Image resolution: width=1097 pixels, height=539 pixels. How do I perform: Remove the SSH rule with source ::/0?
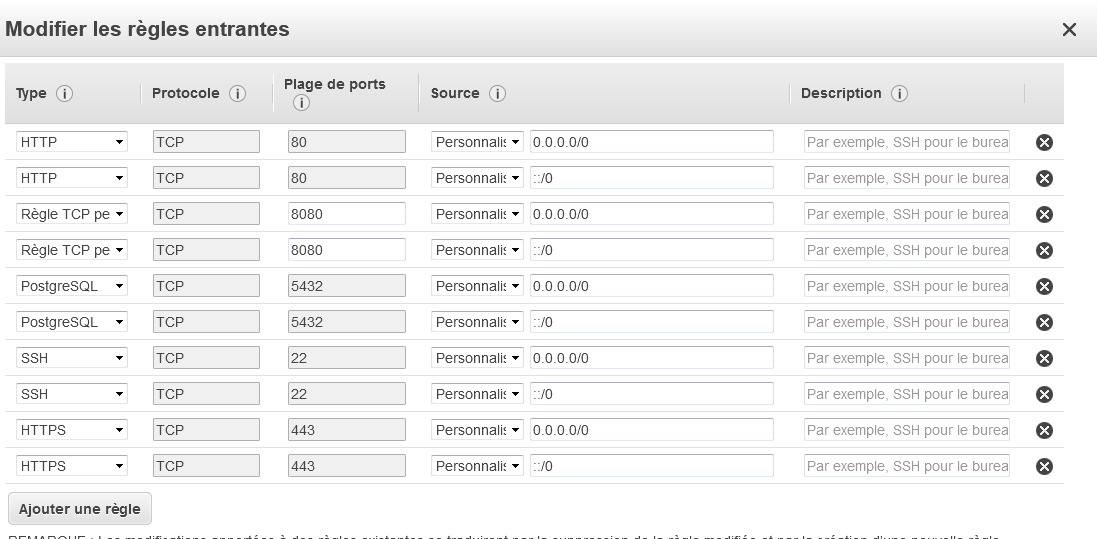1044,395
